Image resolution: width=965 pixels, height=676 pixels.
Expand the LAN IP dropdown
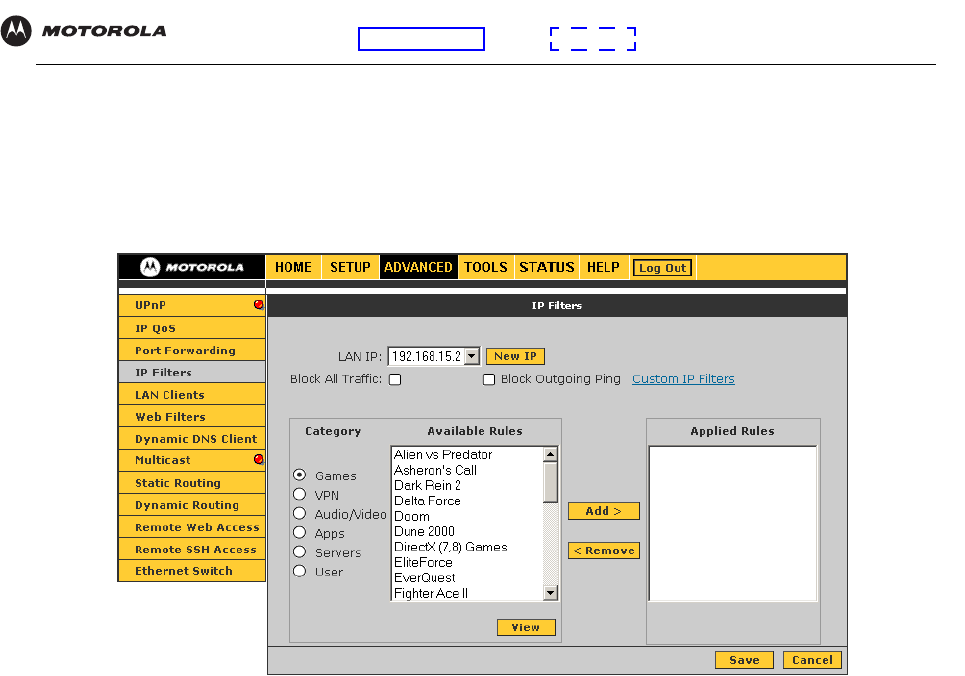click(x=471, y=356)
